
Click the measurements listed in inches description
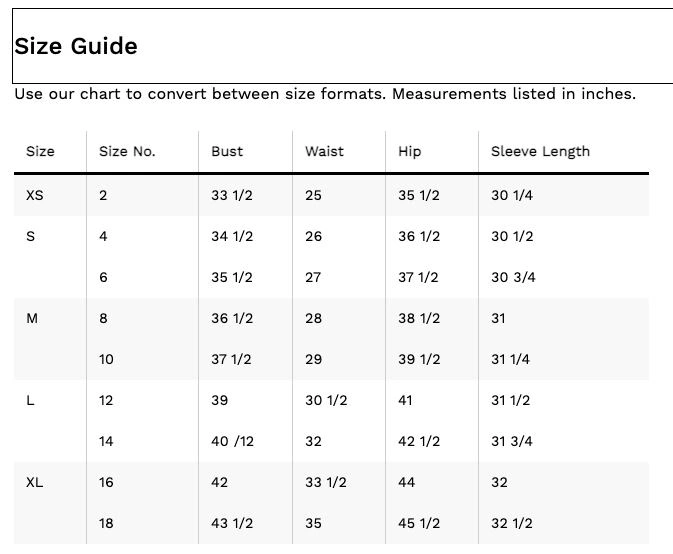pos(325,94)
